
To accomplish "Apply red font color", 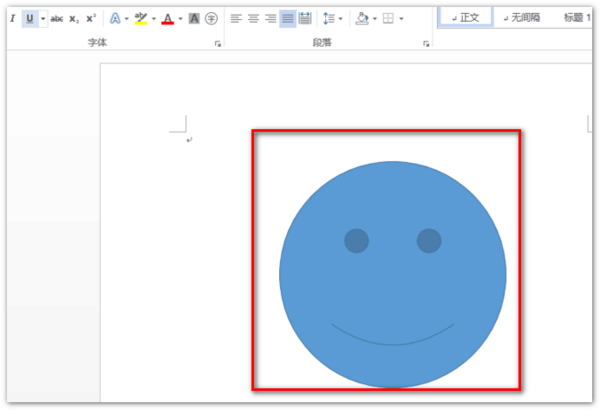I will tap(167, 18).
